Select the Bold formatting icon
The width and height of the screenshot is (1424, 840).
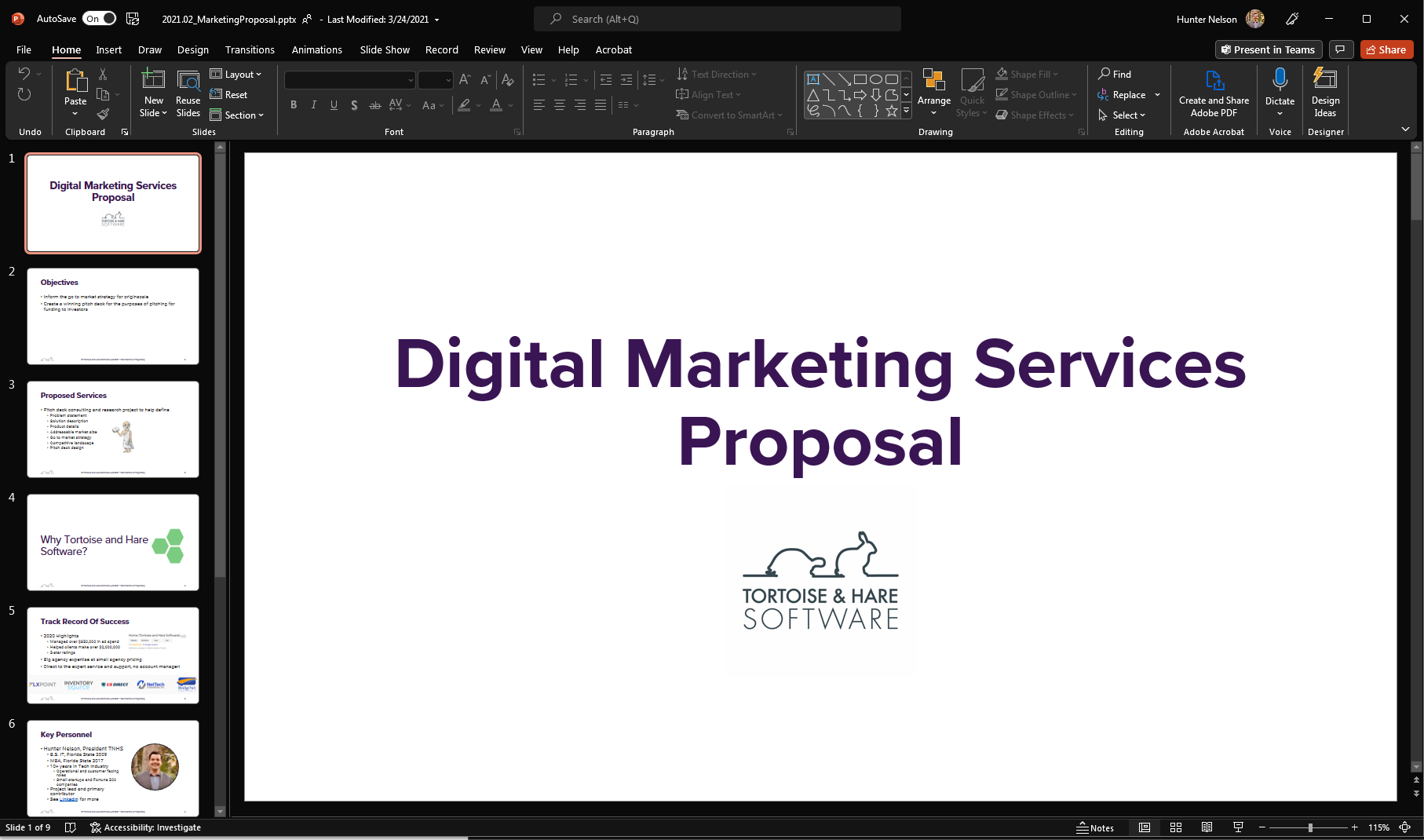[x=294, y=104]
